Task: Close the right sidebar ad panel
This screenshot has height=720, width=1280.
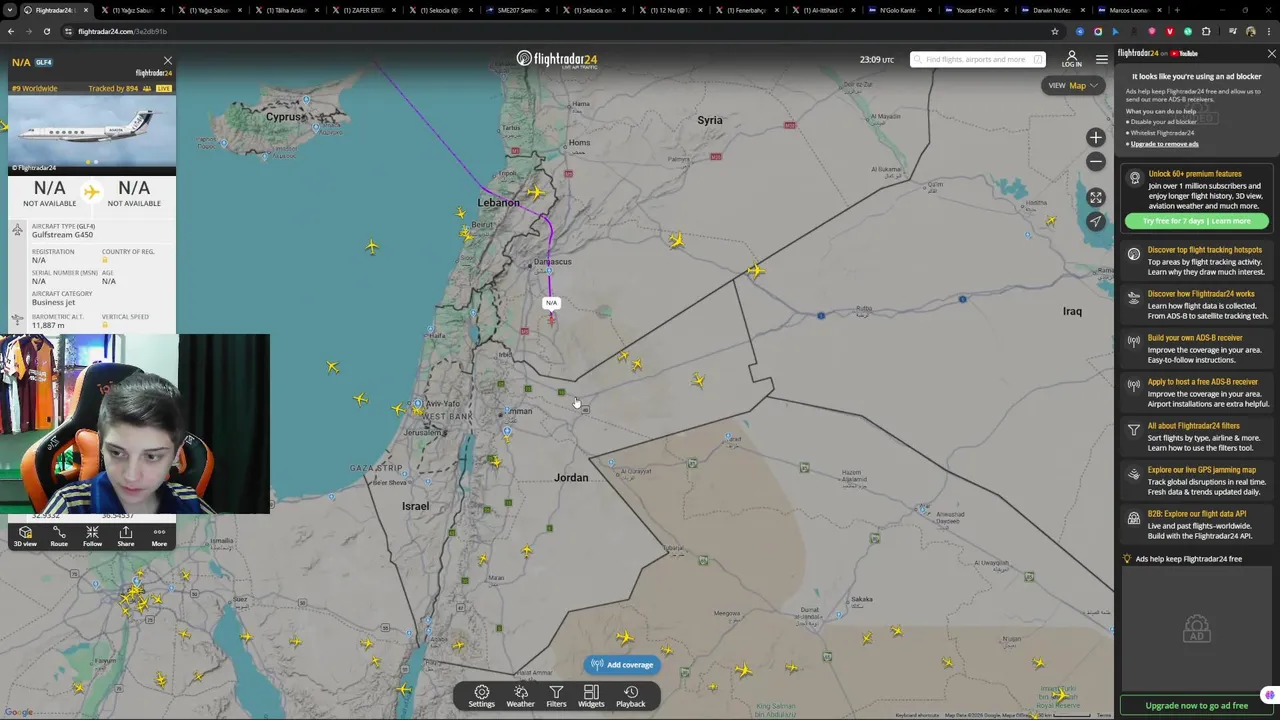Action: [x=1271, y=54]
